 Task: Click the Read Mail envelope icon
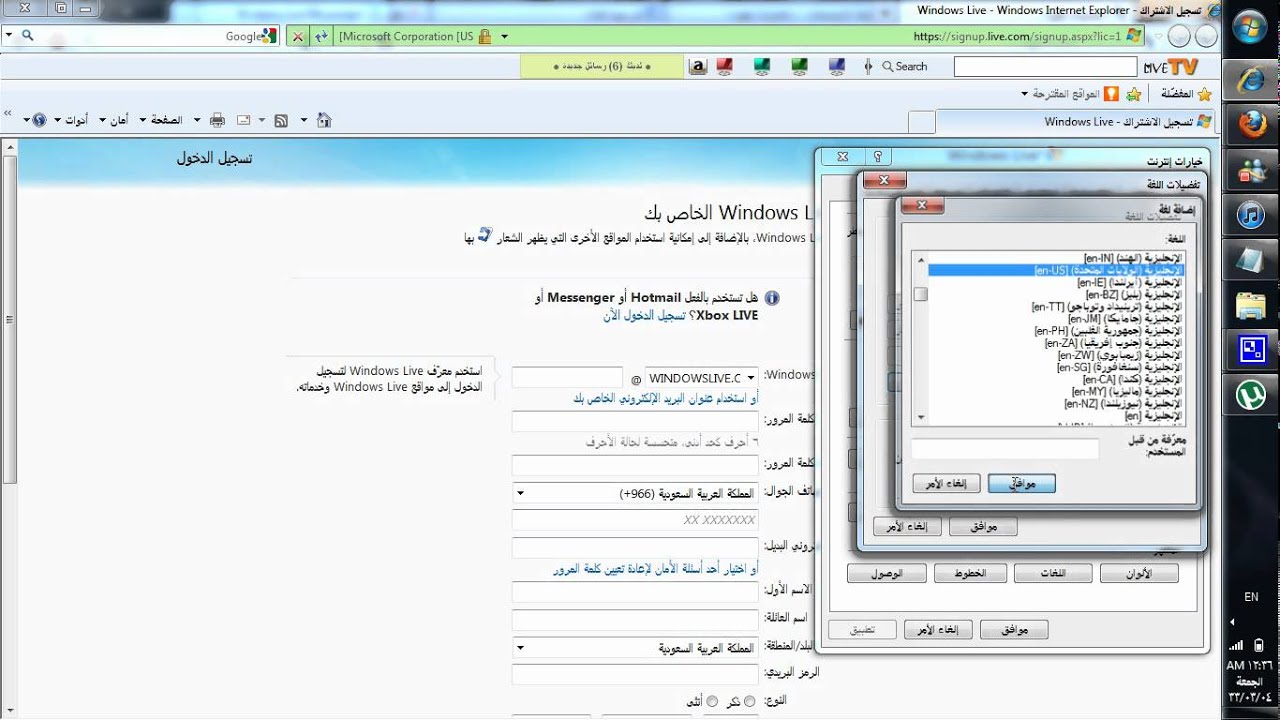(x=243, y=120)
